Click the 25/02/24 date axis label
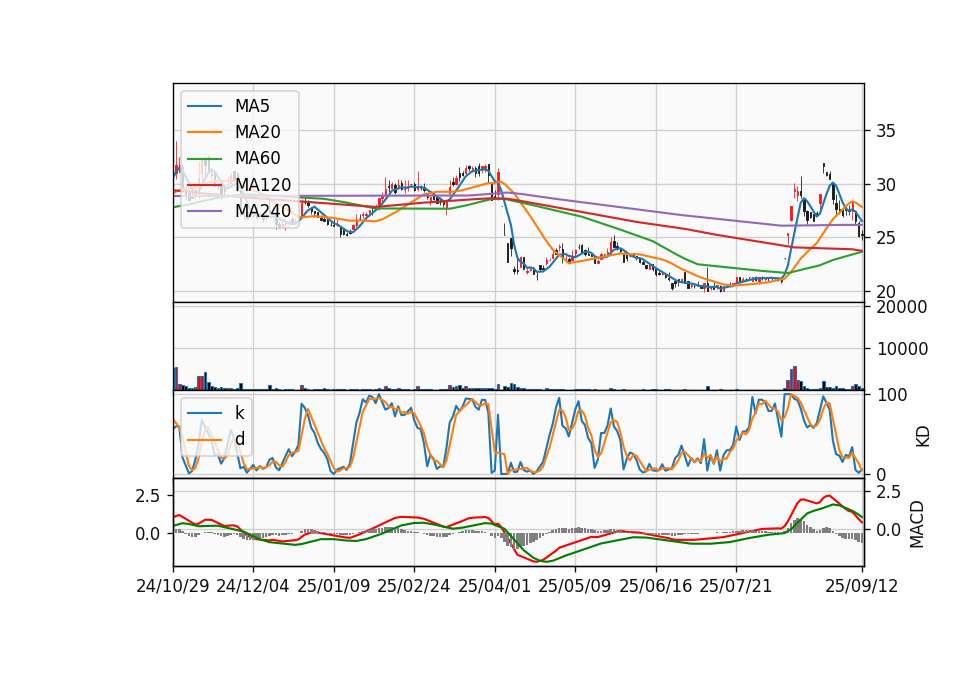The image size is (960, 690). click(414, 586)
